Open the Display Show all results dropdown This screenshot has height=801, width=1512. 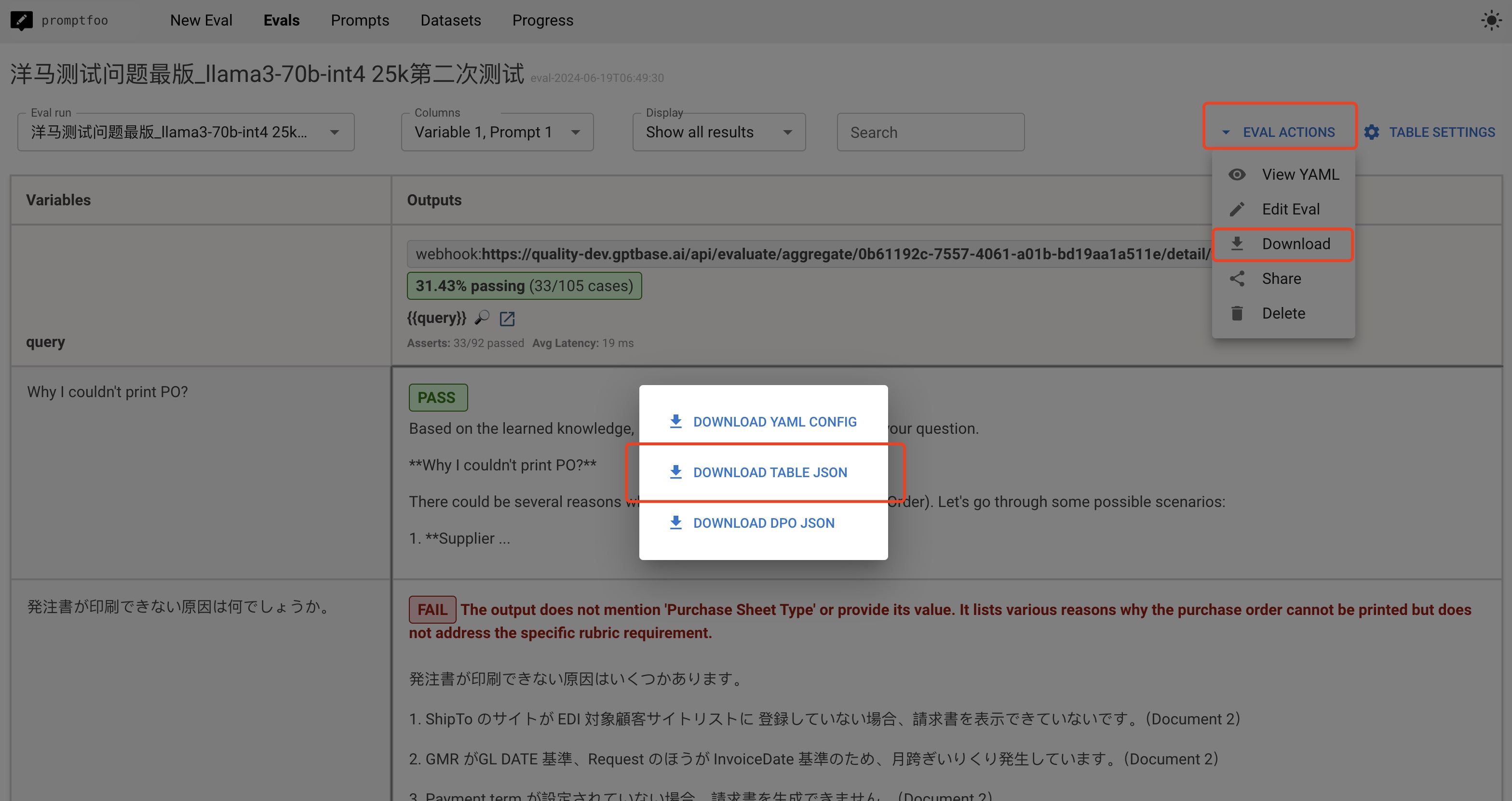point(718,132)
